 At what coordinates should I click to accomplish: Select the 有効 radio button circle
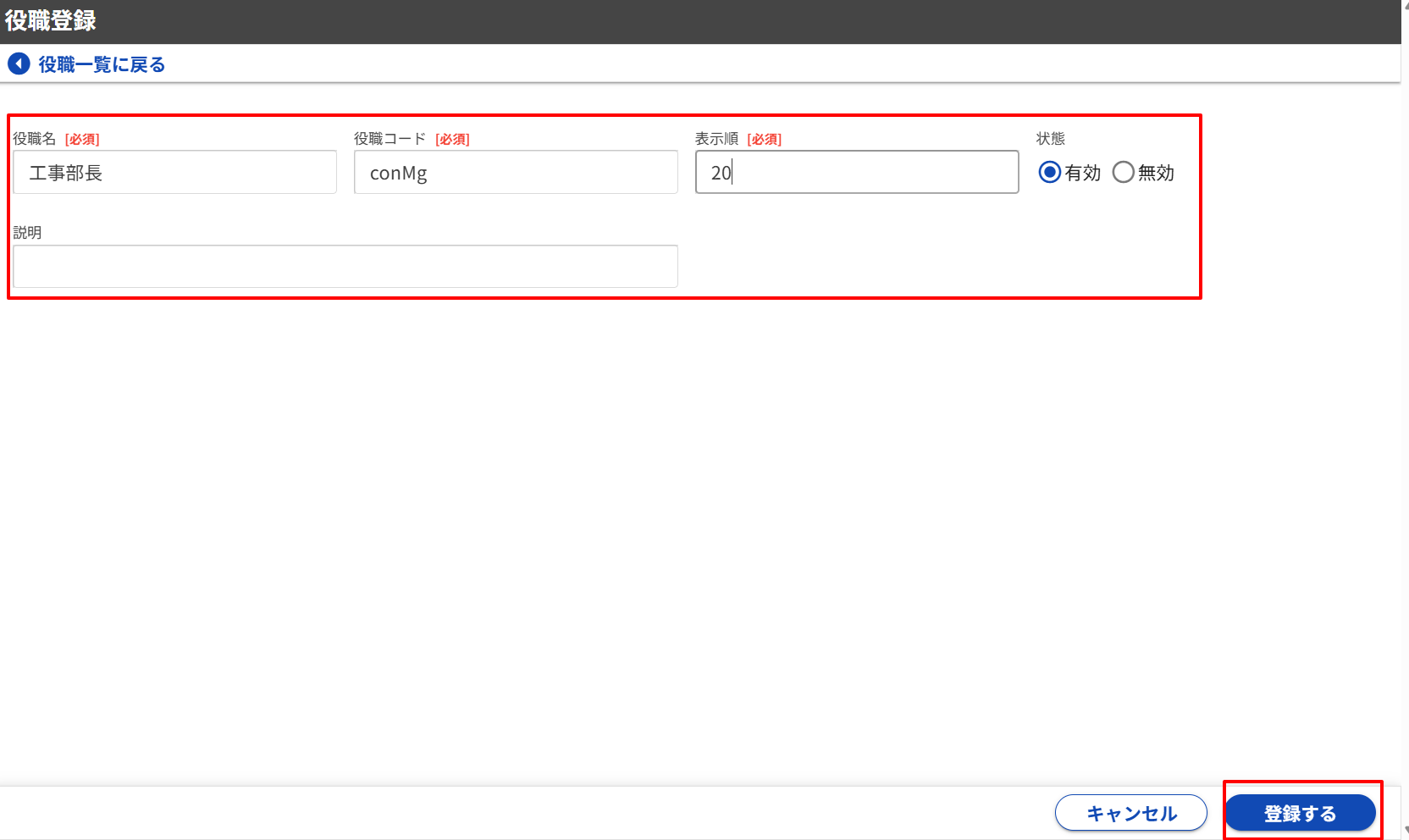coord(1049,173)
